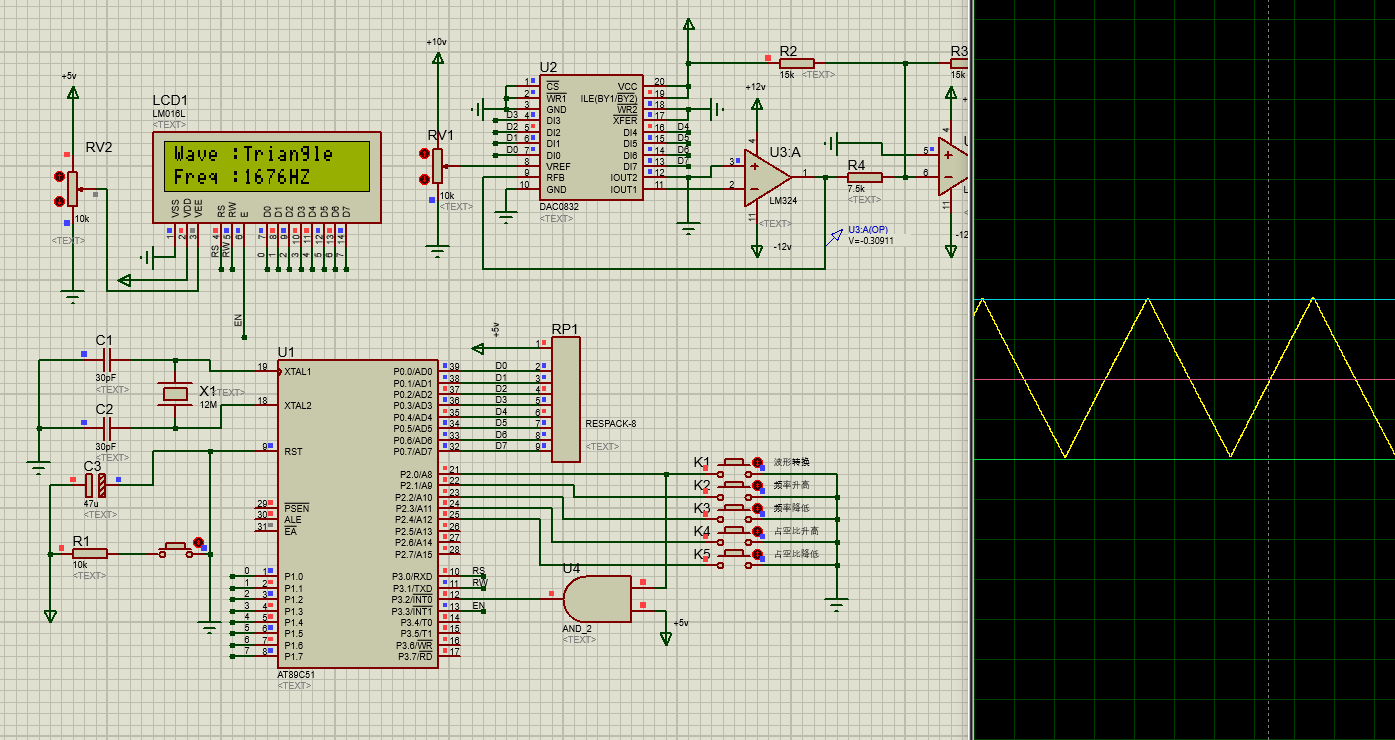Select the RP1 RESPACK-8 resistor pack
Screen dimensions: 1395x740
click(x=565, y=400)
